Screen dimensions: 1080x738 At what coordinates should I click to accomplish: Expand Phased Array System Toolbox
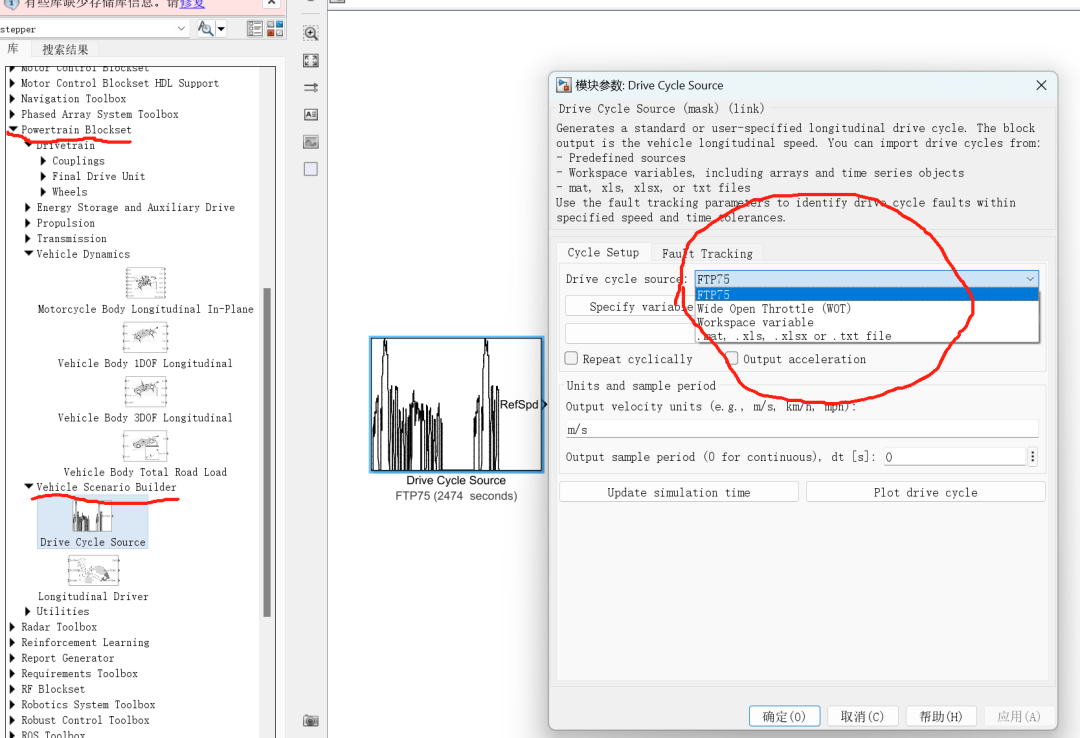click(x=12, y=114)
